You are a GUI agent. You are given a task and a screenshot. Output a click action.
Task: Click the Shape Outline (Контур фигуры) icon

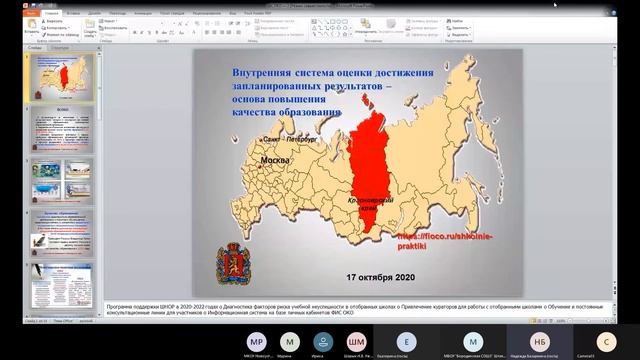pos(408,28)
